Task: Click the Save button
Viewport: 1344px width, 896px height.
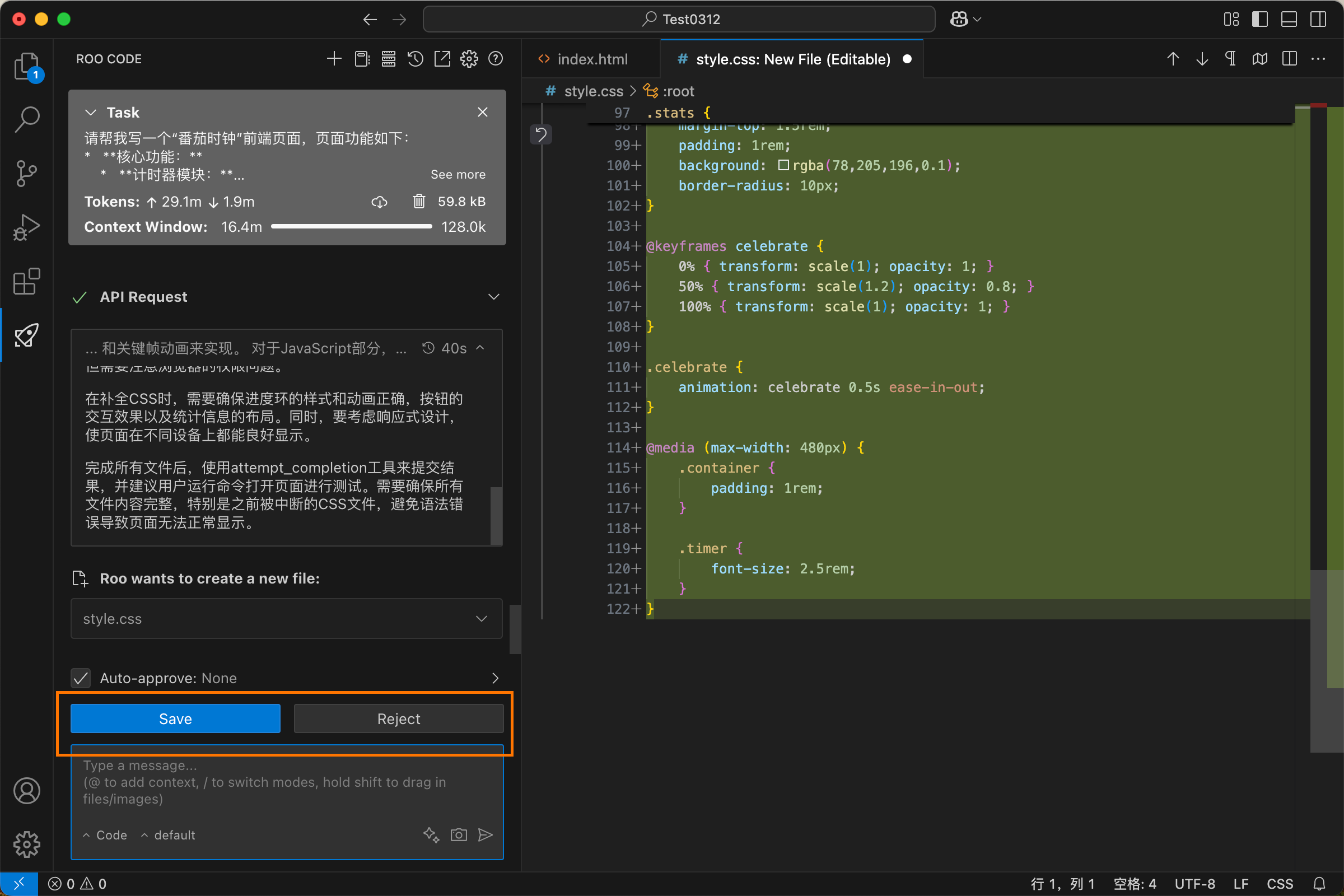Action: pos(175,718)
